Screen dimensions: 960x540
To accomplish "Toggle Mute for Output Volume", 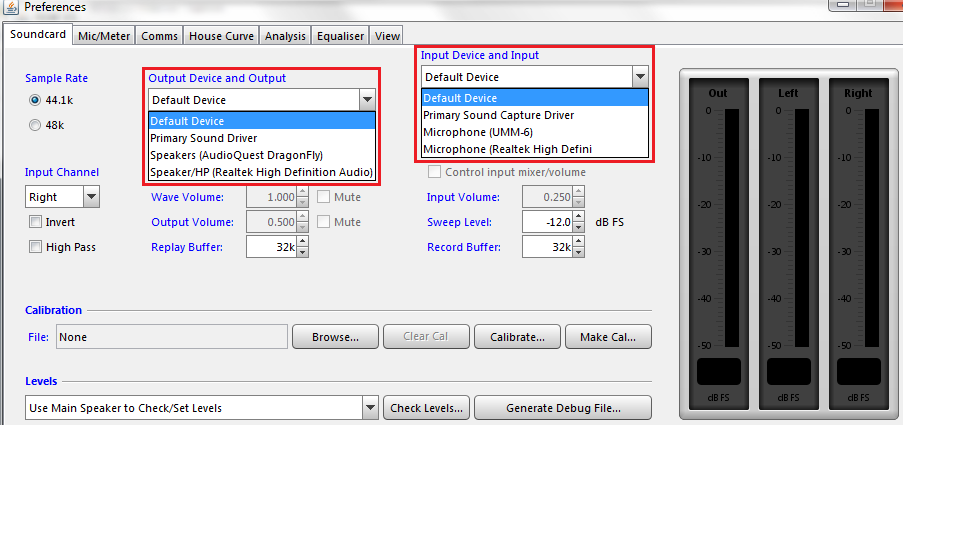I will 323,222.
